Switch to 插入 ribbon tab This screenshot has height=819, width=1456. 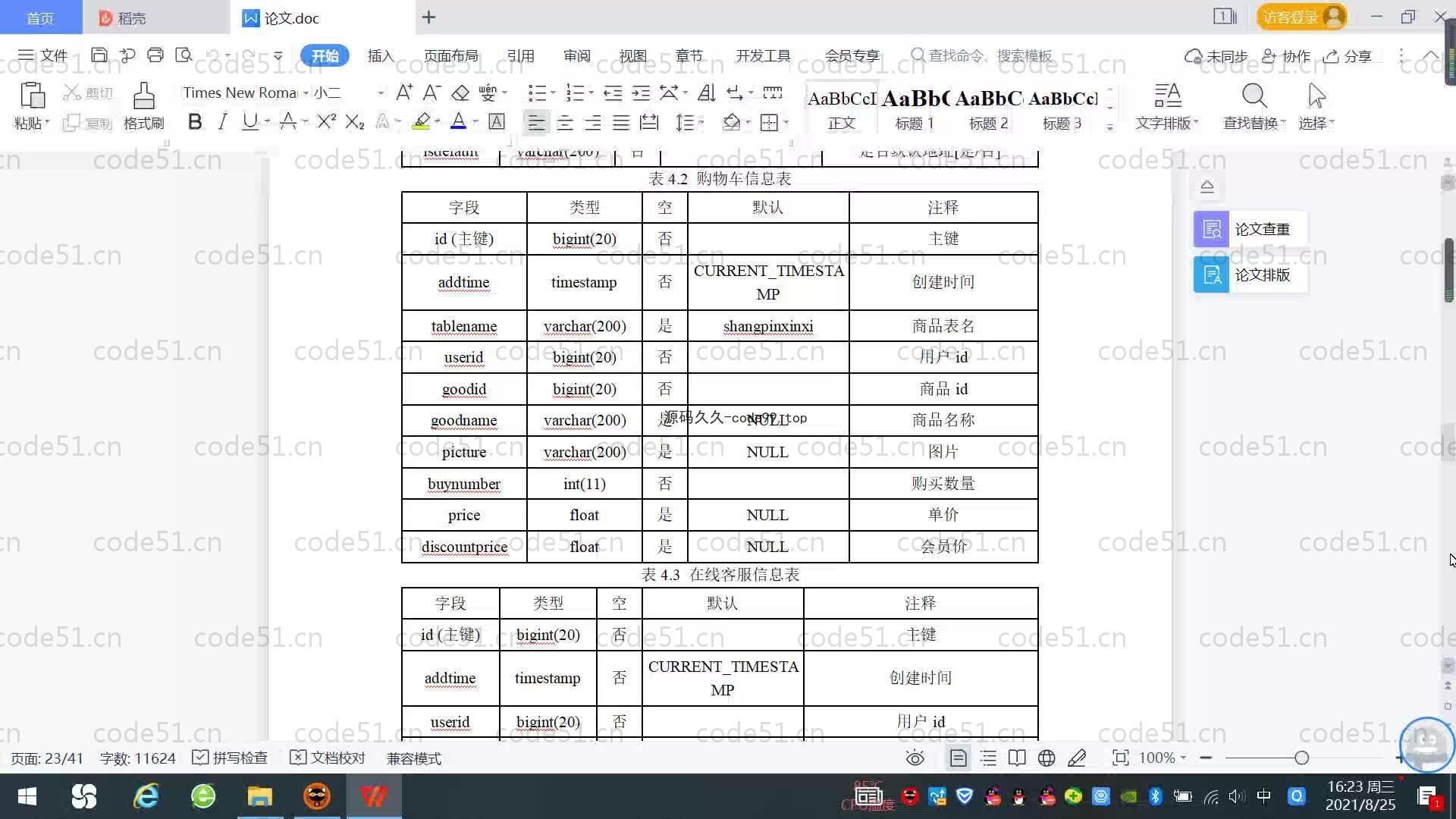tap(381, 55)
